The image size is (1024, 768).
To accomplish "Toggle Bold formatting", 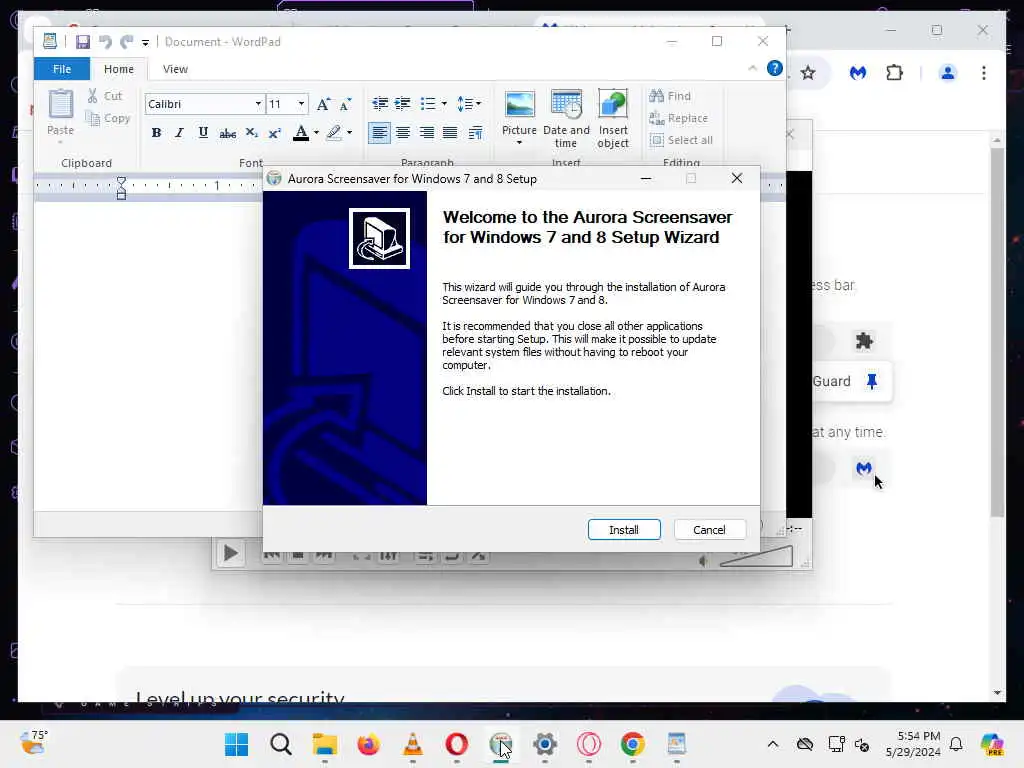I will 156,133.
